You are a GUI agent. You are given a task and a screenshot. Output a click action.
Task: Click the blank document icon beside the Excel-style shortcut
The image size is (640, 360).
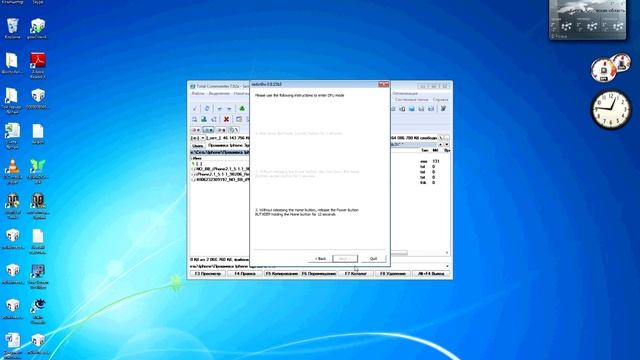pos(38,134)
